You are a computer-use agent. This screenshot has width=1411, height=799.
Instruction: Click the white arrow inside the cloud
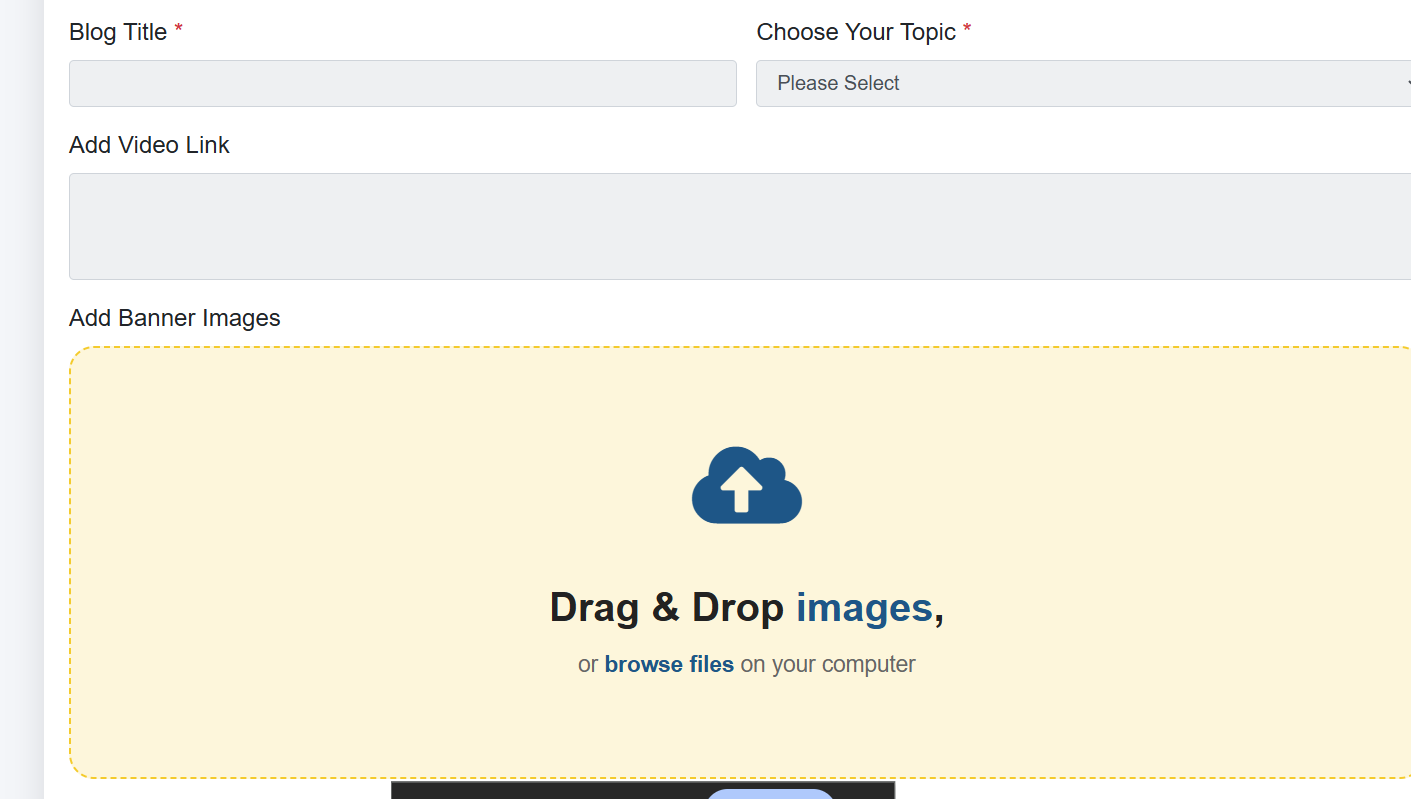click(741, 490)
